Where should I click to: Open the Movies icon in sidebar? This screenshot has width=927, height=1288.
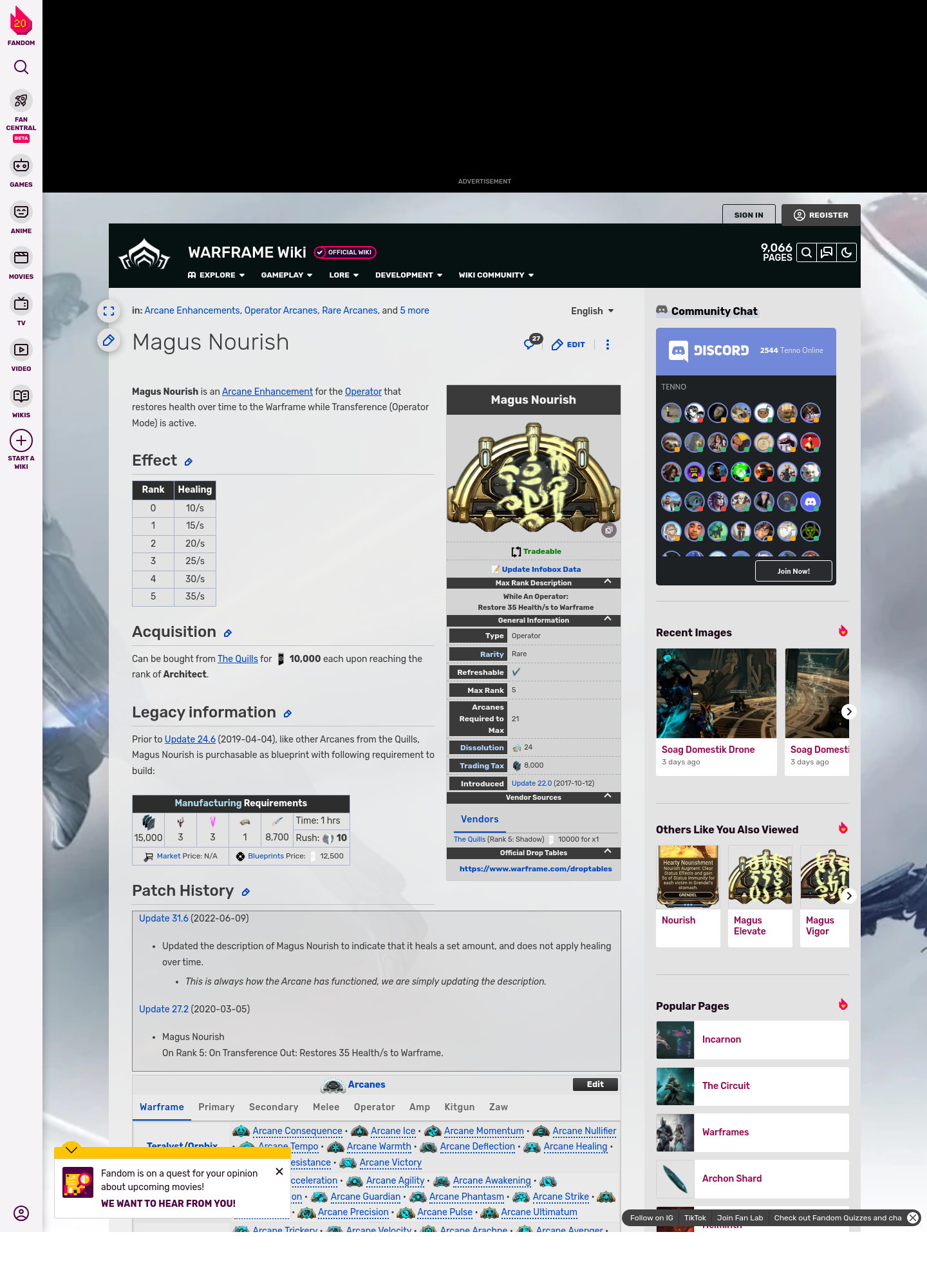pos(21,258)
